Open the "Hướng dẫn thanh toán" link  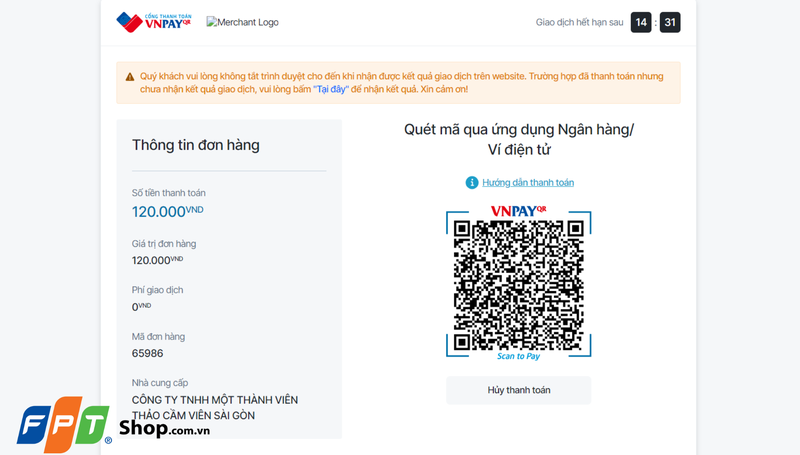(x=528, y=183)
